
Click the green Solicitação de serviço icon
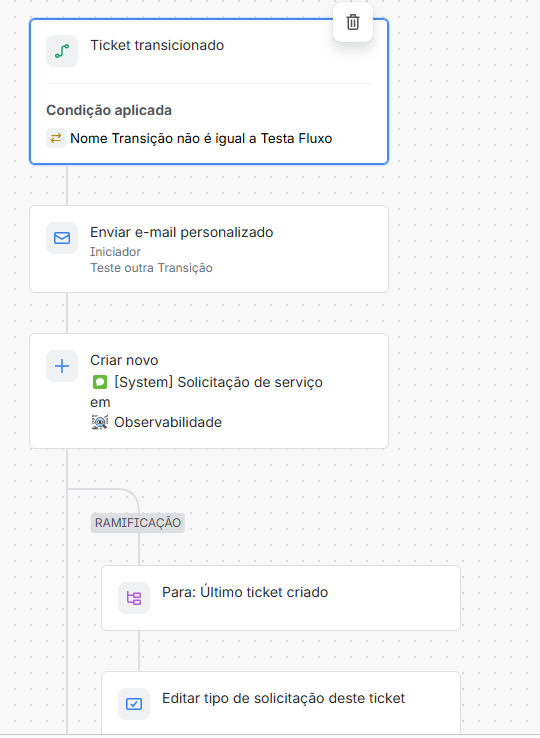(x=100, y=382)
